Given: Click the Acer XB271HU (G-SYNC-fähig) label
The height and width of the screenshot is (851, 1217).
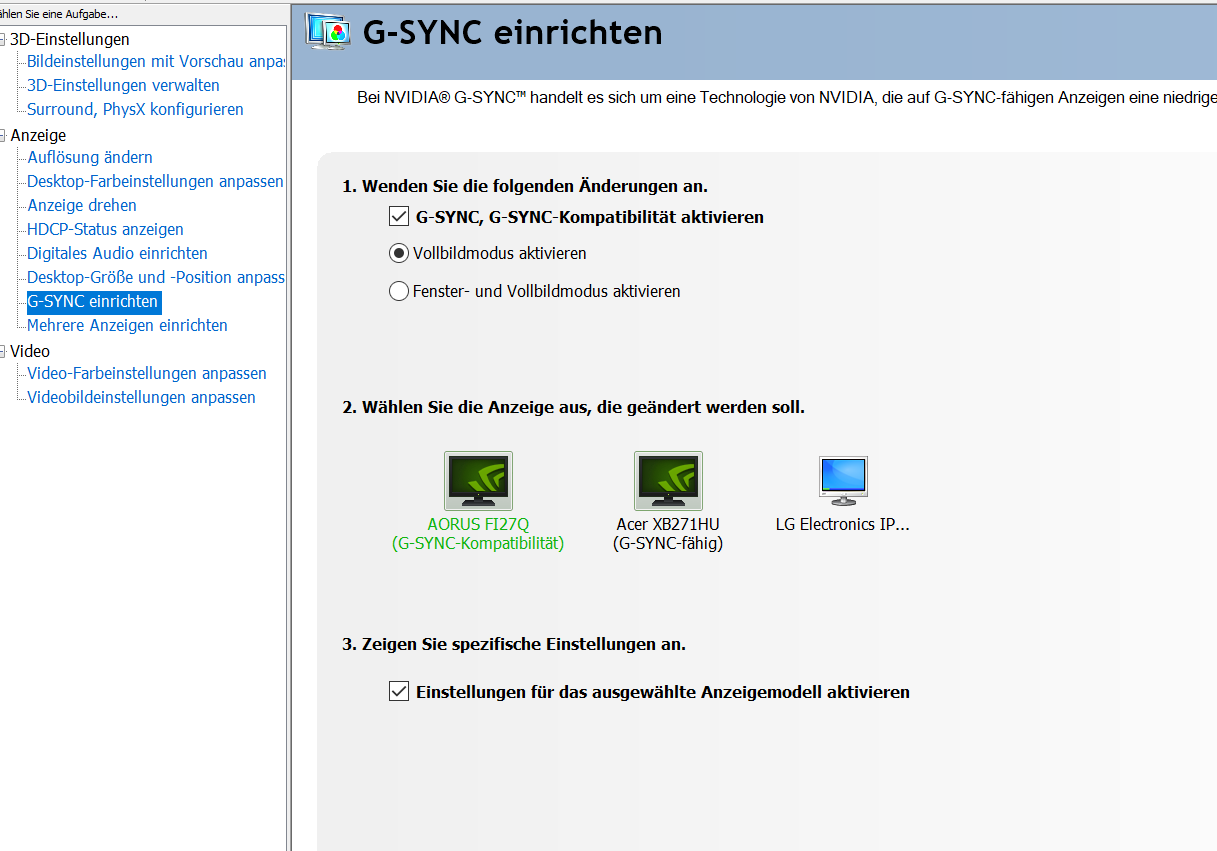Looking at the screenshot, I should tap(668, 534).
